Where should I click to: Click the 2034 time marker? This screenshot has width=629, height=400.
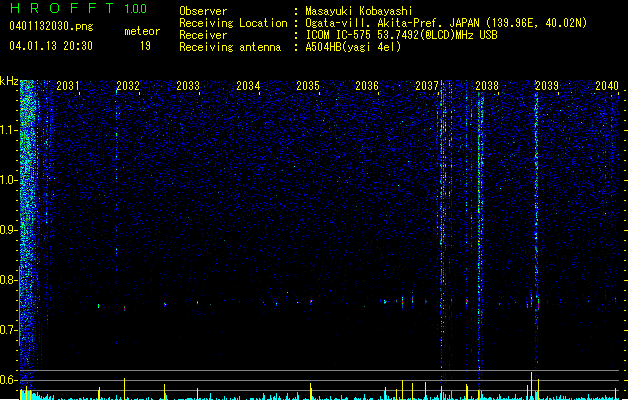(x=248, y=85)
